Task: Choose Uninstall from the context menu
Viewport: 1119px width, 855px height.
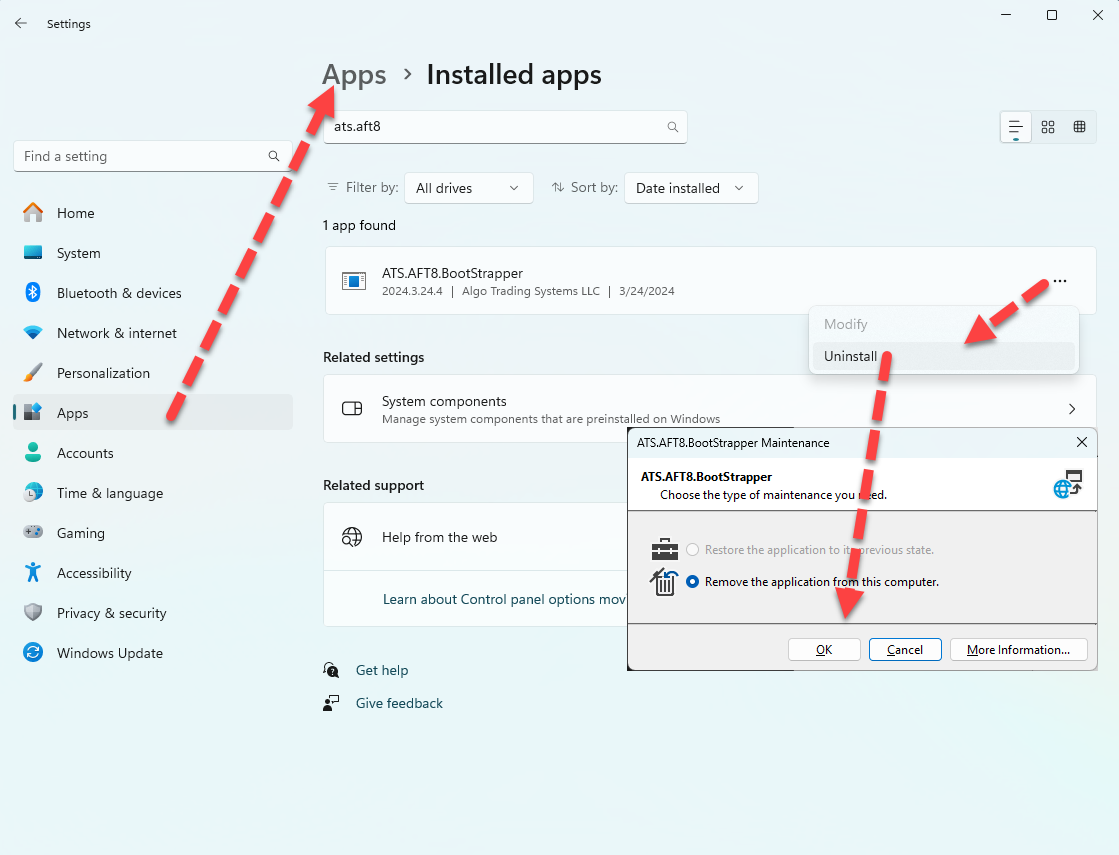Action: tap(943, 356)
